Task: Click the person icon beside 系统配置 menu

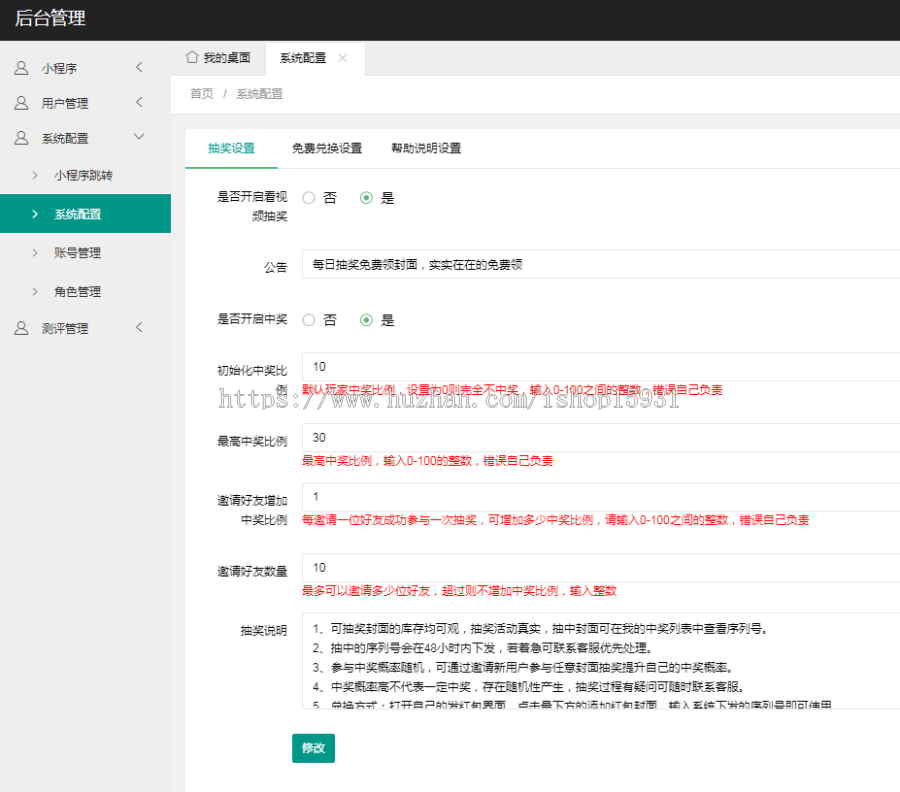Action: click(21, 138)
